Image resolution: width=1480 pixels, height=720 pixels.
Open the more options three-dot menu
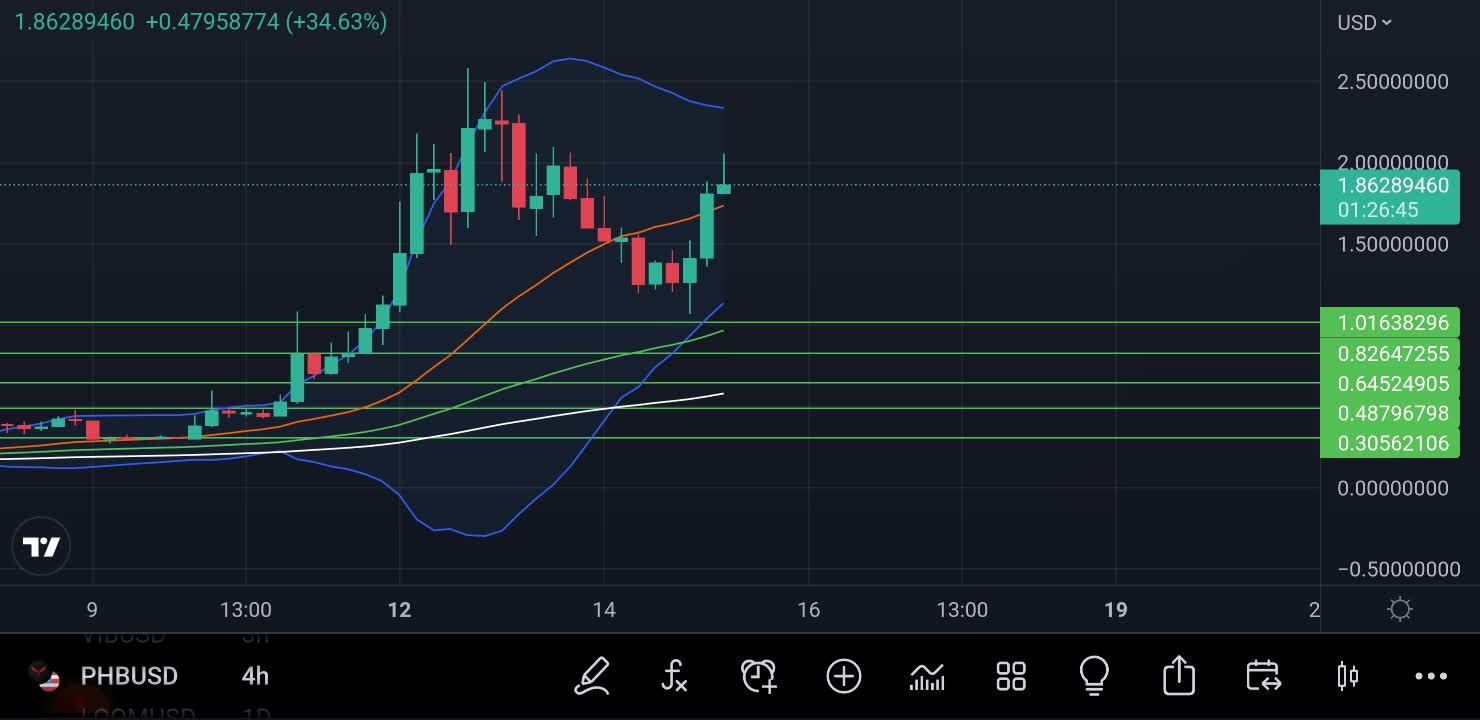click(1431, 677)
